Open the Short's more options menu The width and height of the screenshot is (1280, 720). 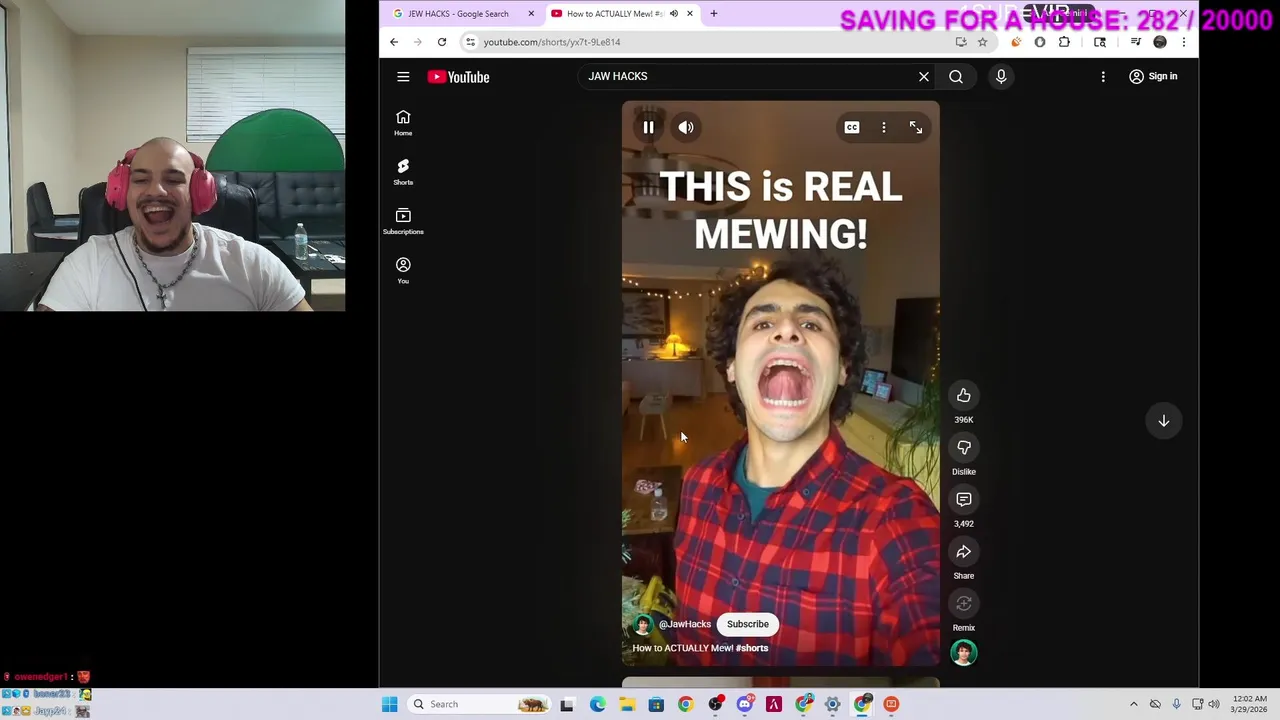tap(884, 127)
